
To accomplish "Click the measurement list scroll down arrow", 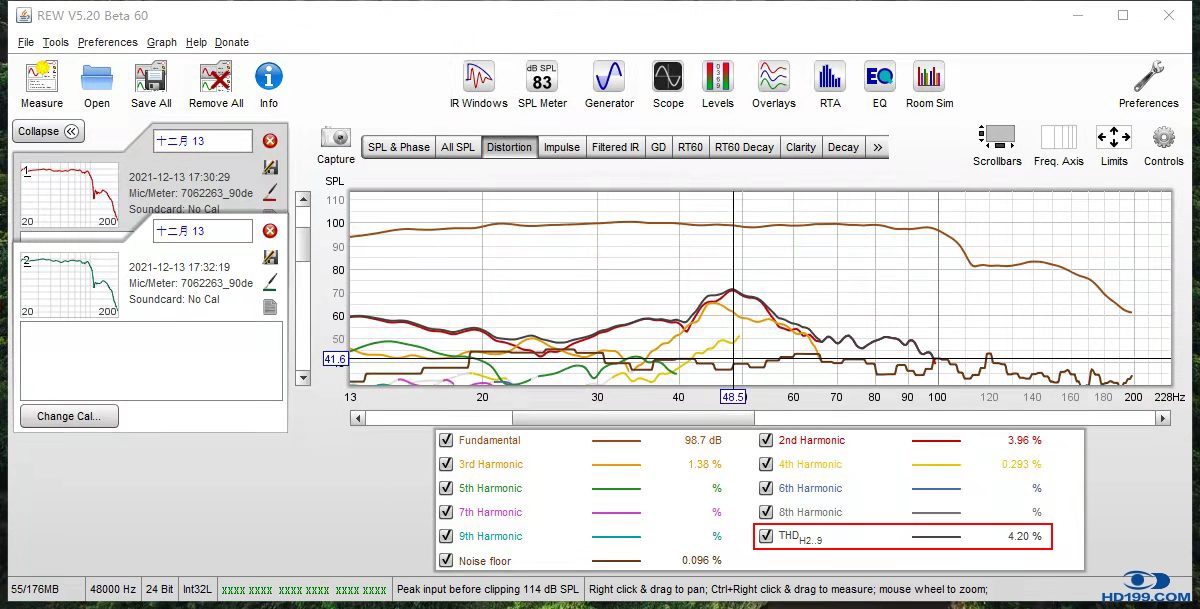I will (x=303, y=378).
